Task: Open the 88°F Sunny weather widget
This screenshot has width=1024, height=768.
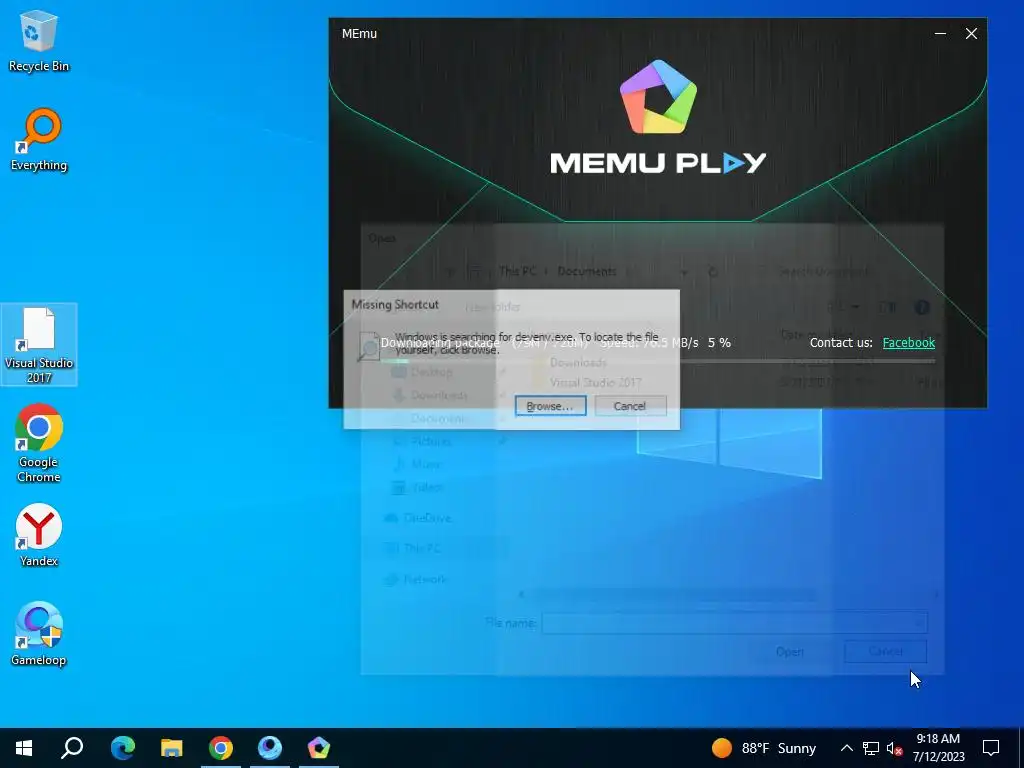Action: click(x=764, y=748)
